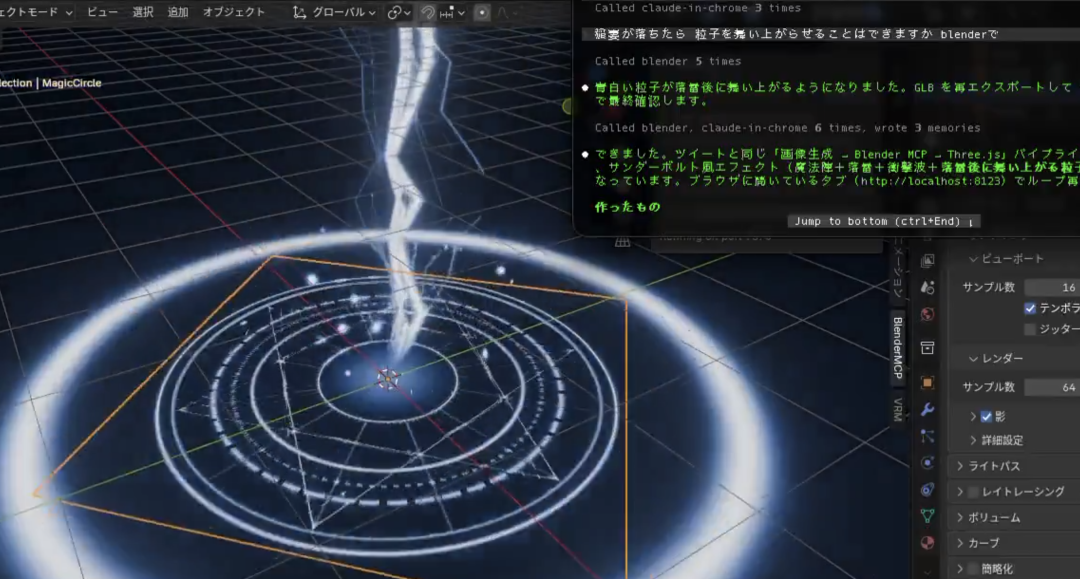Screen dimensions: 1080x579
Task: Toggle the snap magnet in the header
Action: click(x=428, y=12)
